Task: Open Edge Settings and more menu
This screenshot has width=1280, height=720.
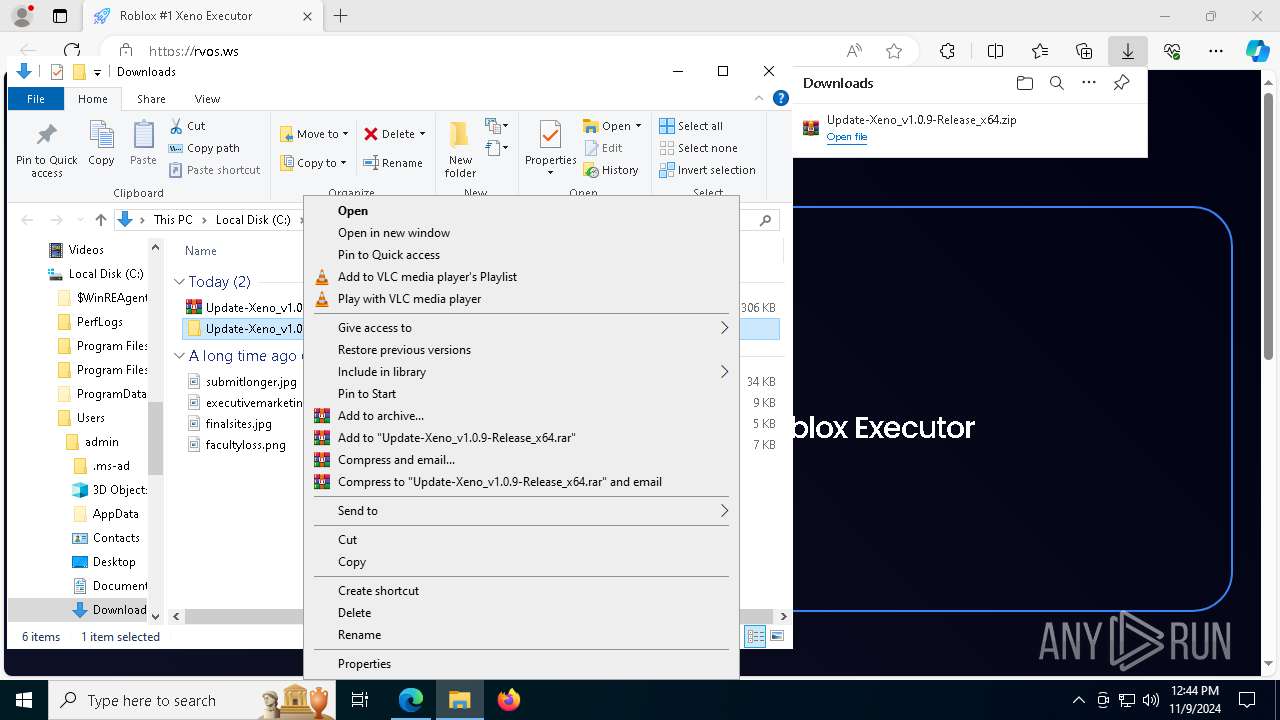Action: pyautogui.click(x=1216, y=51)
